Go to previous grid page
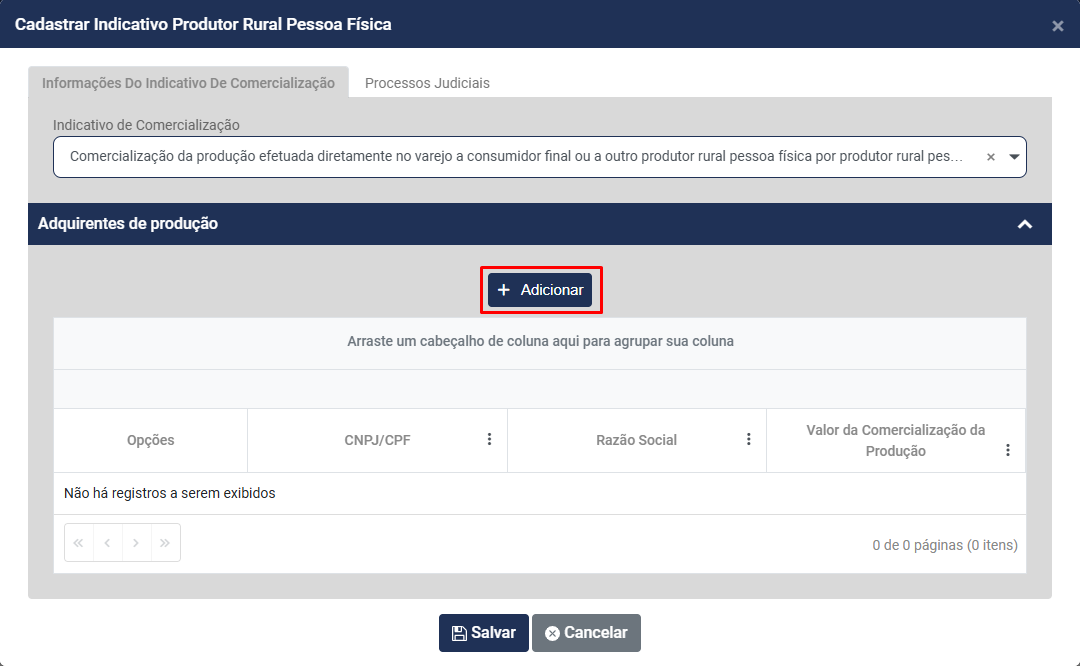1080x666 pixels. (x=107, y=543)
